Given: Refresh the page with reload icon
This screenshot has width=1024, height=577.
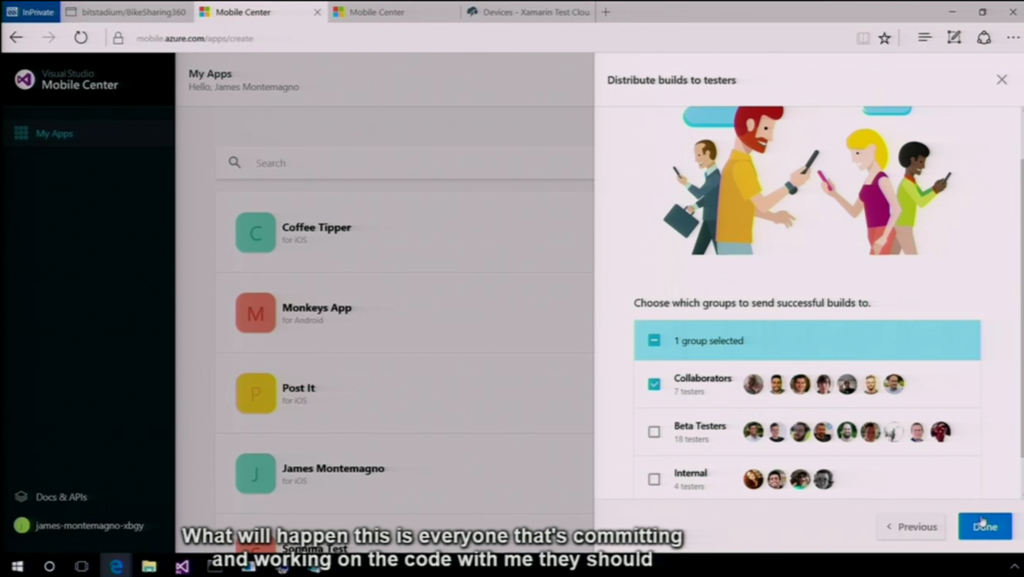Looking at the screenshot, I should pyautogui.click(x=80, y=38).
